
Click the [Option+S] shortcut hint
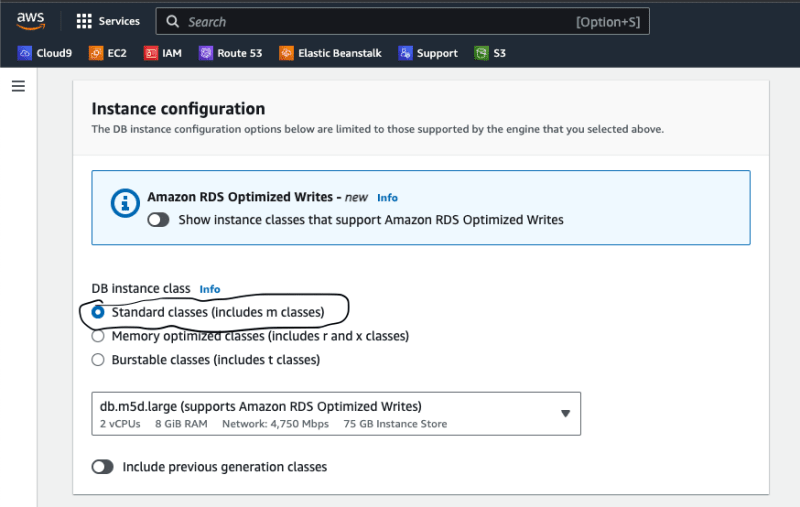coord(608,22)
